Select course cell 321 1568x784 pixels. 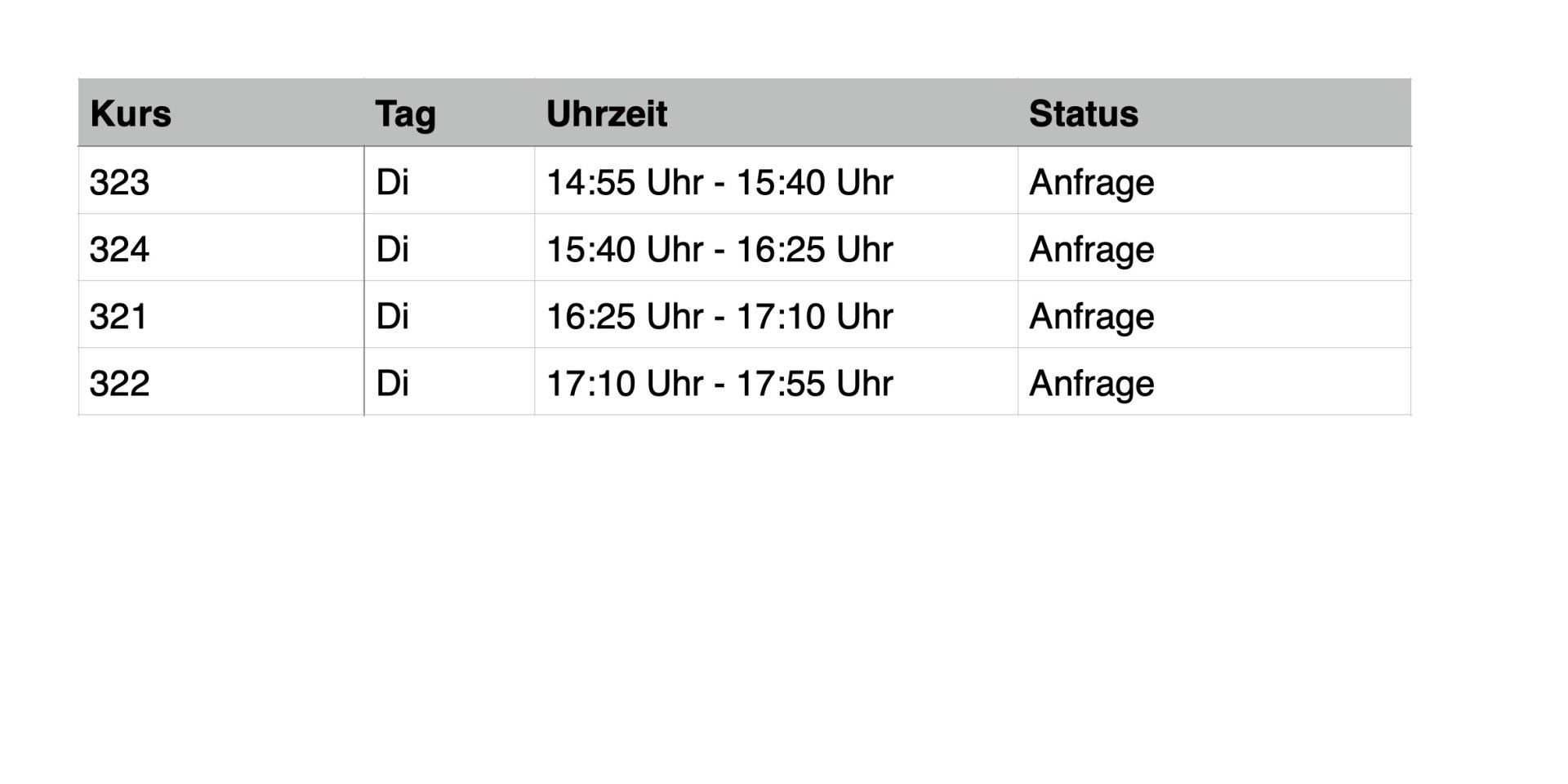(x=119, y=316)
